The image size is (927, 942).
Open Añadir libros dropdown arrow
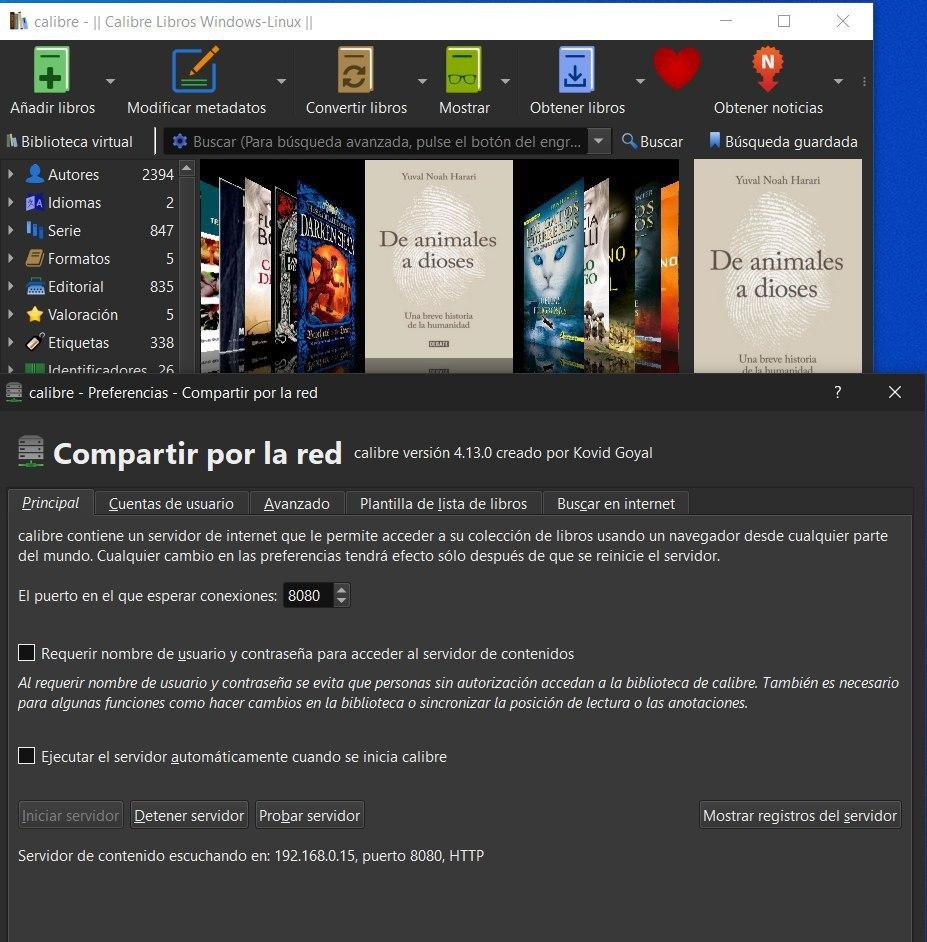point(110,81)
